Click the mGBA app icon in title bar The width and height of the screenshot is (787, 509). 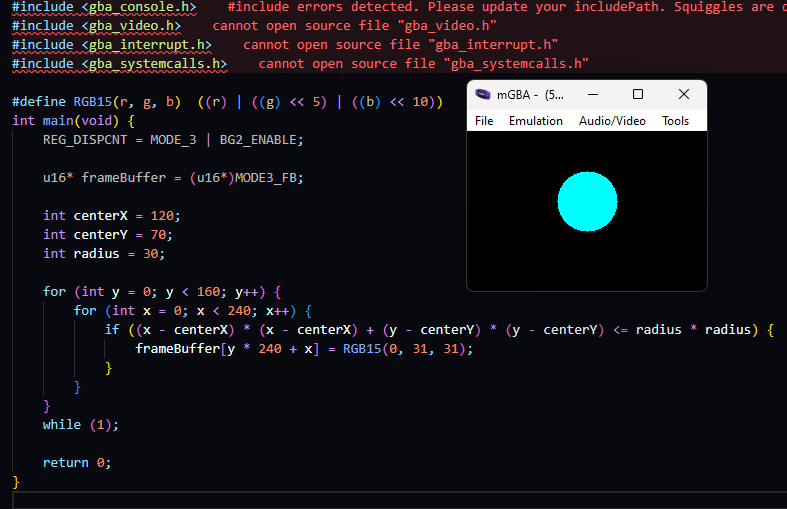tap(483, 95)
